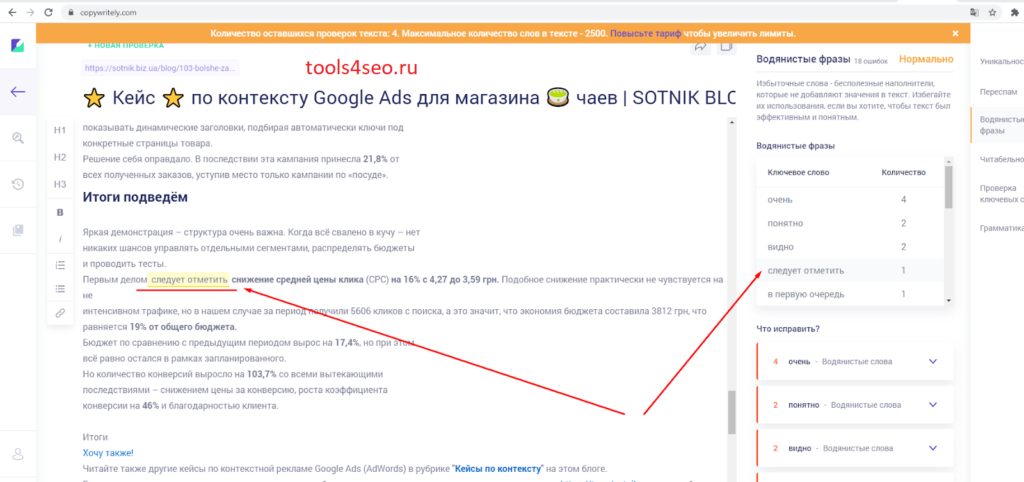Image resolution: width=1024 pixels, height=482 pixels.
Task: Open the 'Кейсы по контексту' link
Action: coord(499,469)
